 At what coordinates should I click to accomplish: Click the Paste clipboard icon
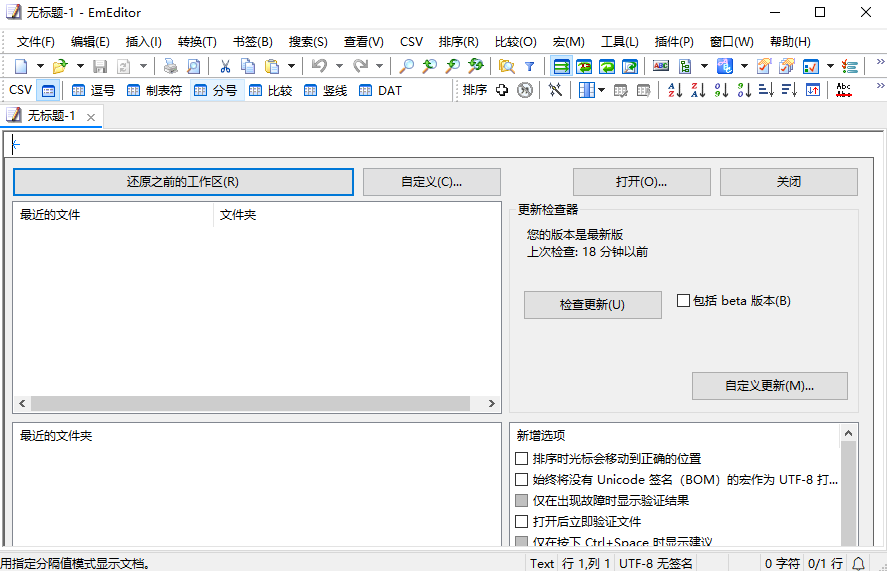click(272, 66)
